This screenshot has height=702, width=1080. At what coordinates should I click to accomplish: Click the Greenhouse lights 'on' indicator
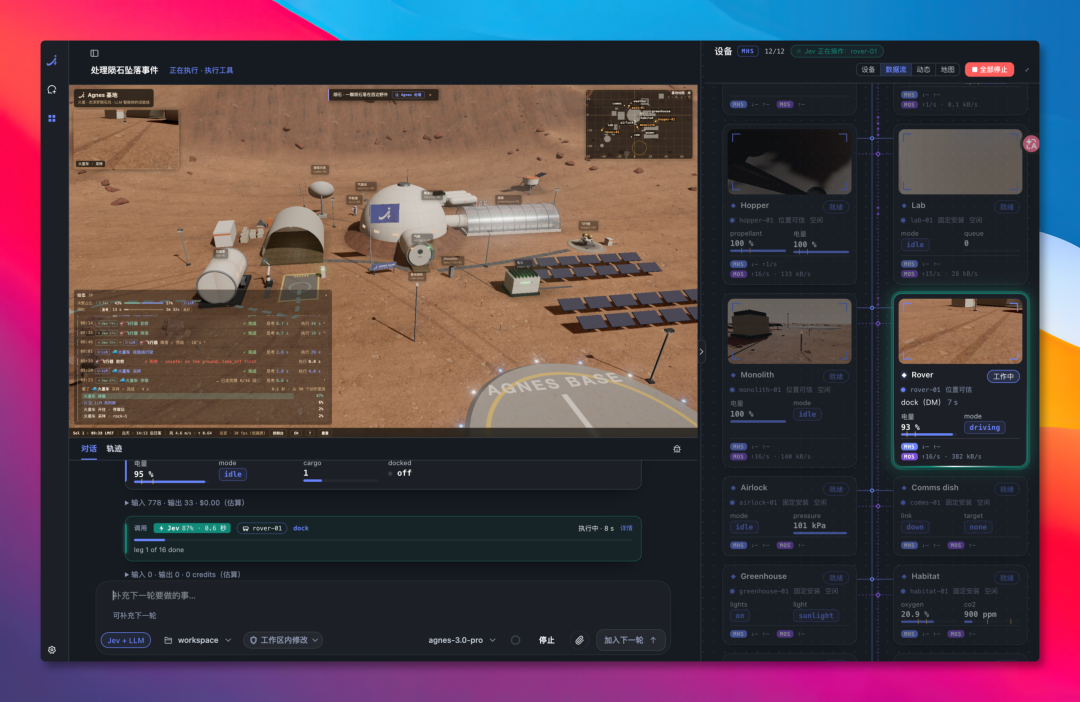pyautogui.click(x=740, y=616)
